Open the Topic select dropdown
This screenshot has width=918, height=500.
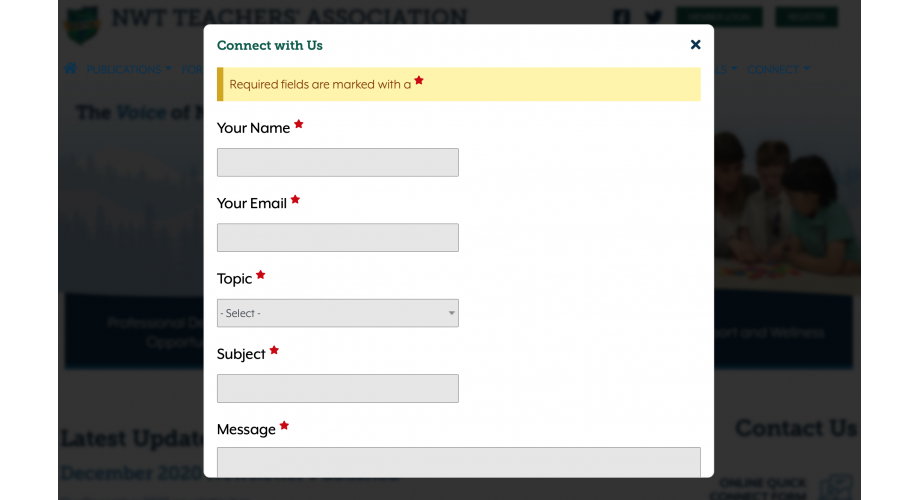(338, 313)
